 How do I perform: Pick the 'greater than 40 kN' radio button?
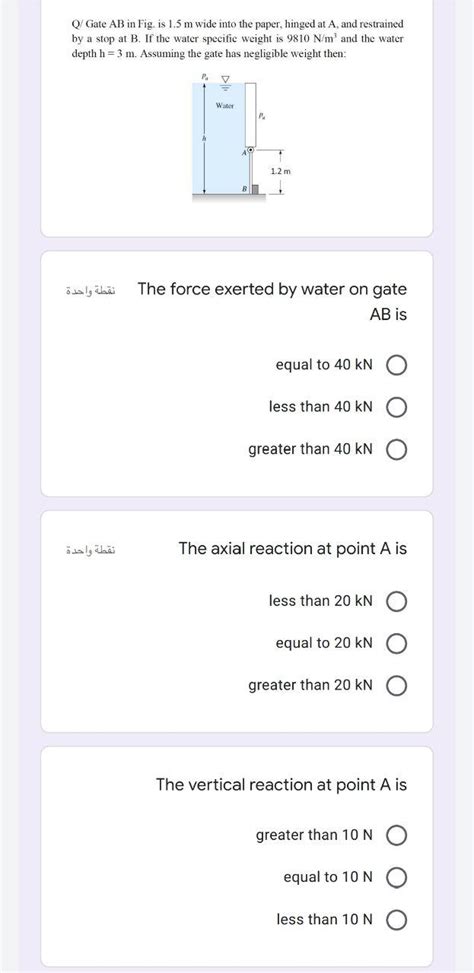[x=397, y=449]
